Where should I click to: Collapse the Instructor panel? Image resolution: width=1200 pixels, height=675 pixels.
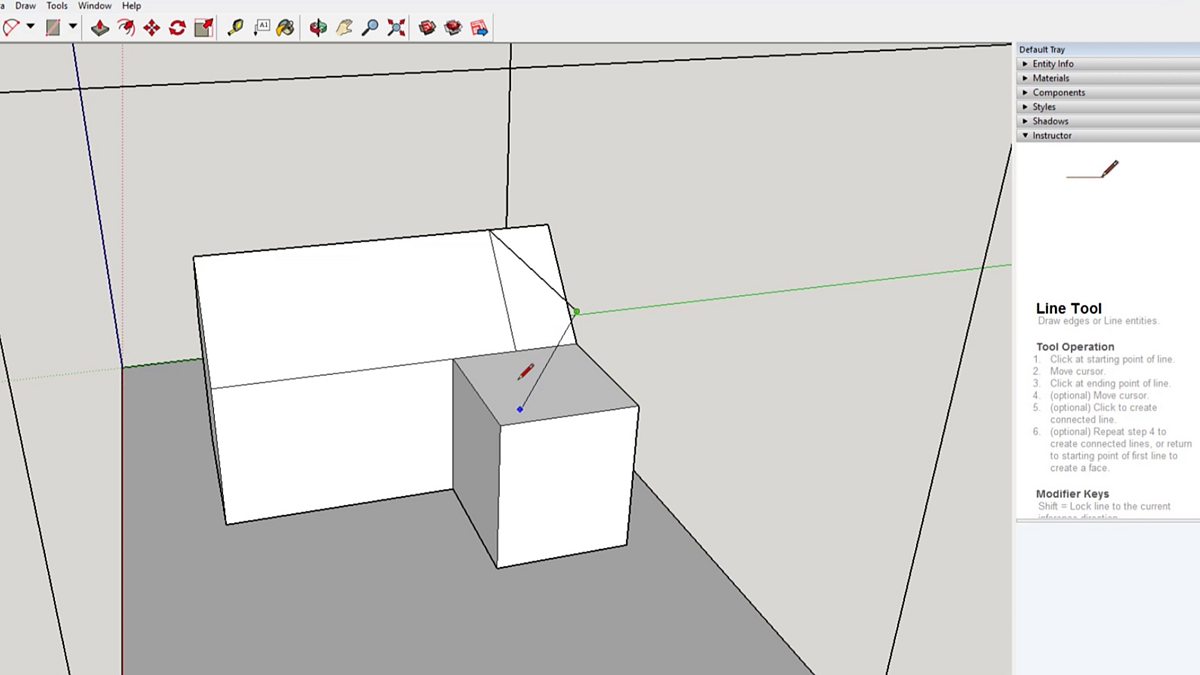coord(1051,135)
